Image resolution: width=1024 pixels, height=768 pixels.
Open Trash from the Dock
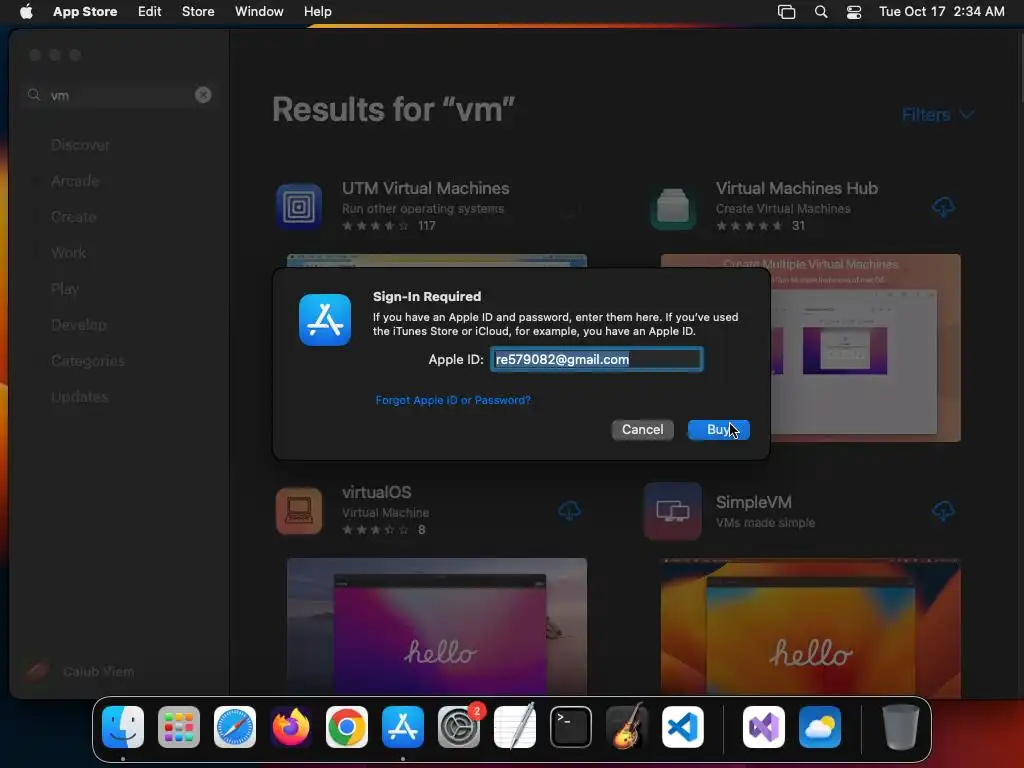(901, 727)
